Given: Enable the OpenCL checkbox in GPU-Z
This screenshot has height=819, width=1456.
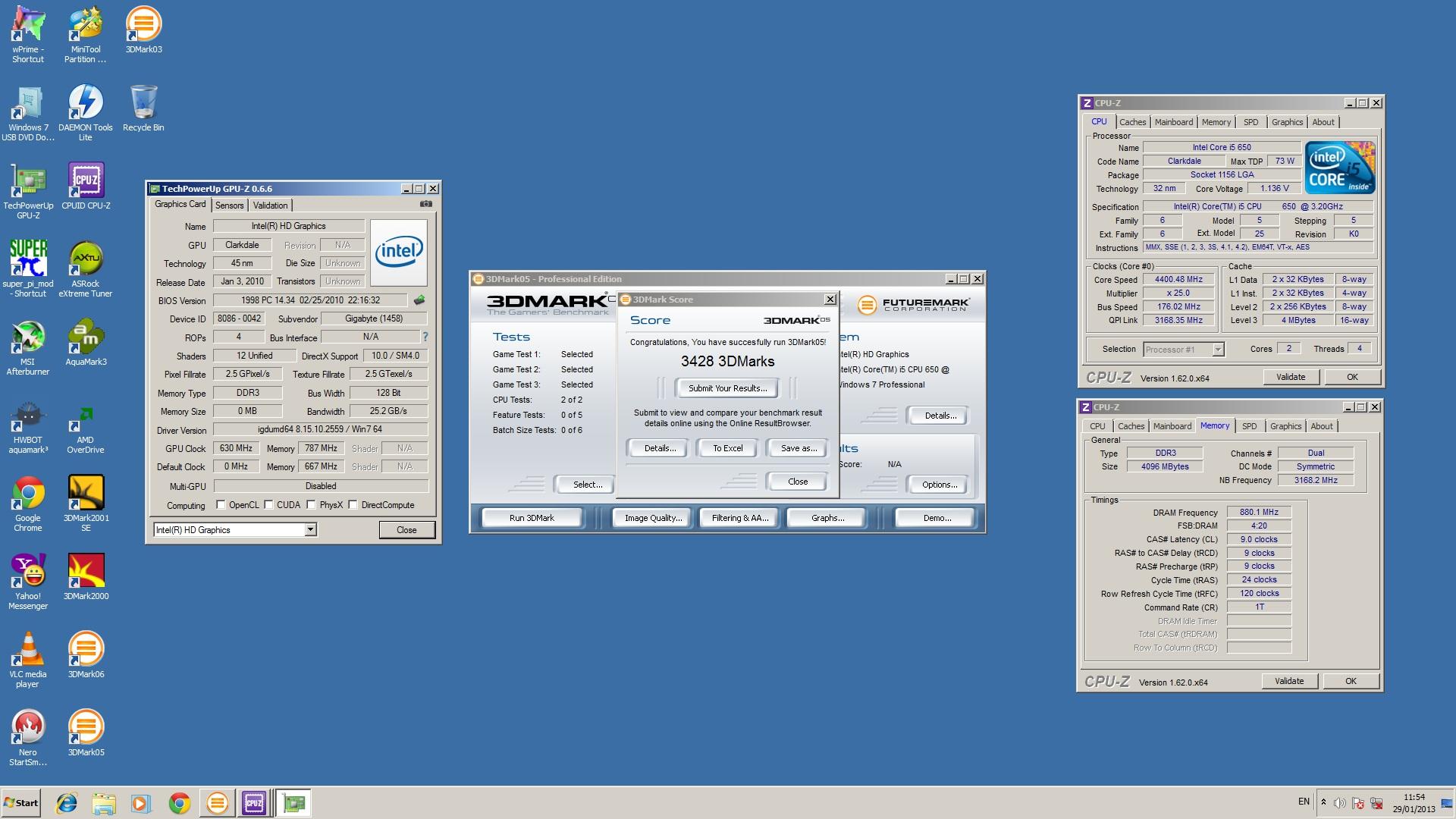Looking at the screenshot, I should tap(221, 505).
